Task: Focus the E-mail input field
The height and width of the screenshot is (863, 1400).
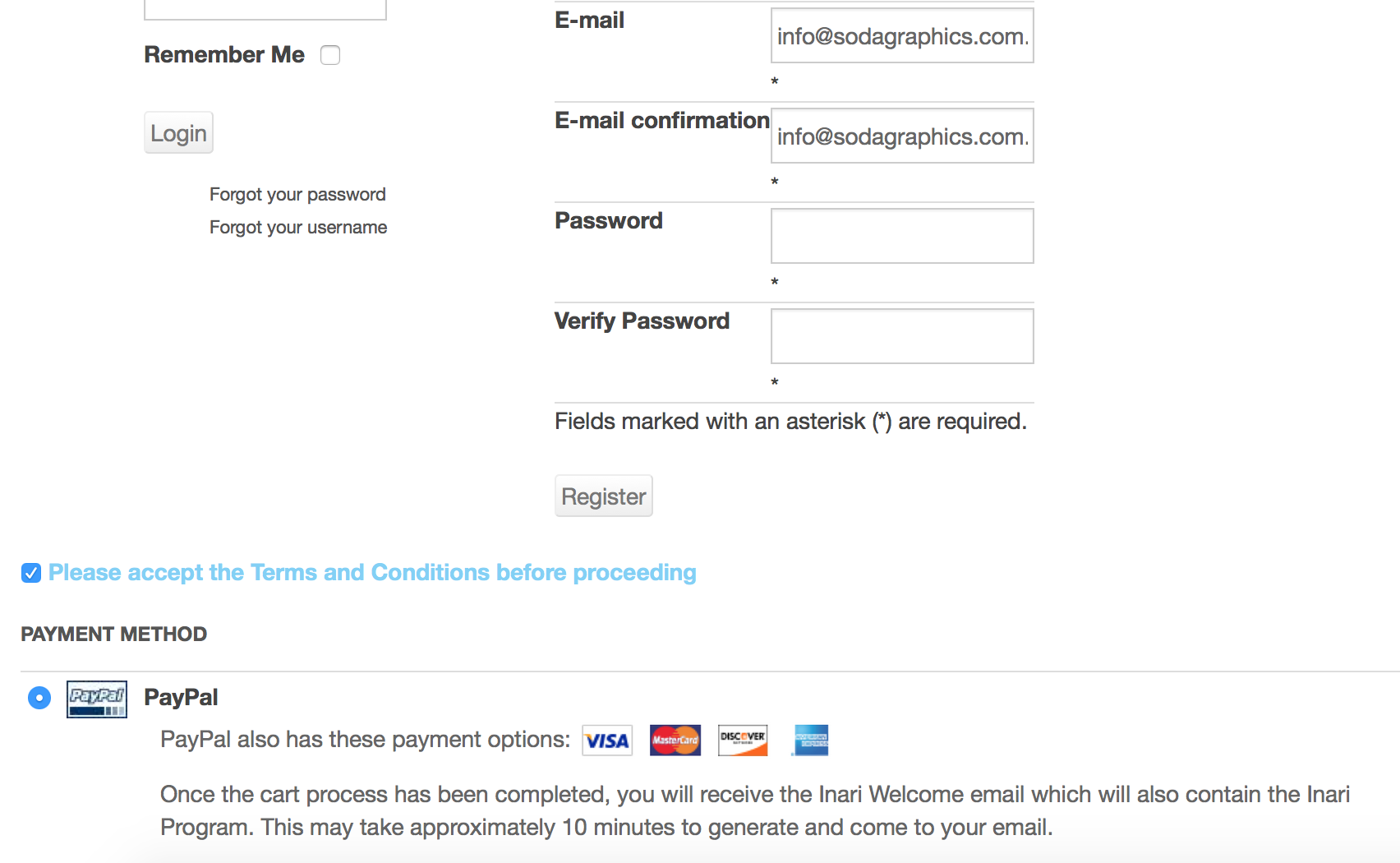Action: pos(902,36)
